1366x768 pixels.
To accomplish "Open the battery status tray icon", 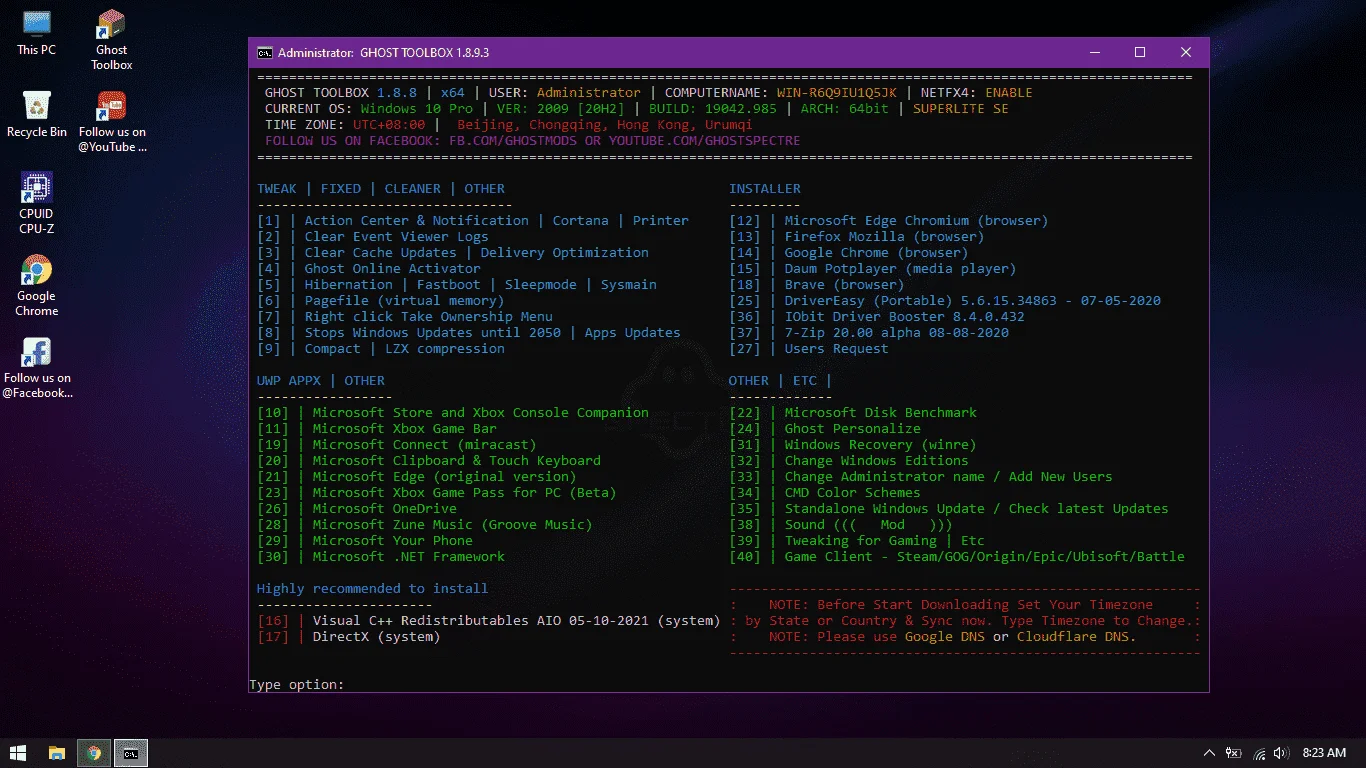I will coord(1235,753).
